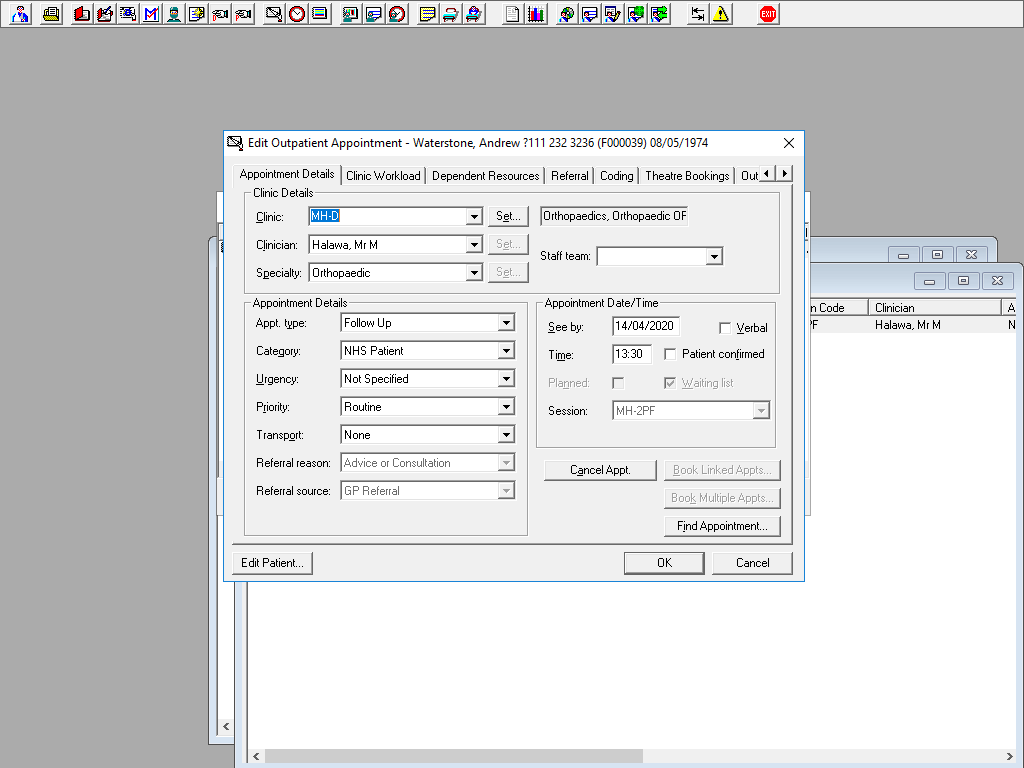
Task: Switch to the Theatre Bookings tab
Action: (x=687, y=176)
